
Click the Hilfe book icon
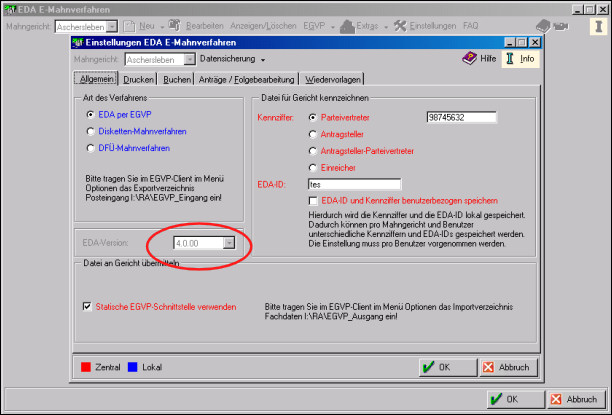pyautogui.click(x=469, y=59)
